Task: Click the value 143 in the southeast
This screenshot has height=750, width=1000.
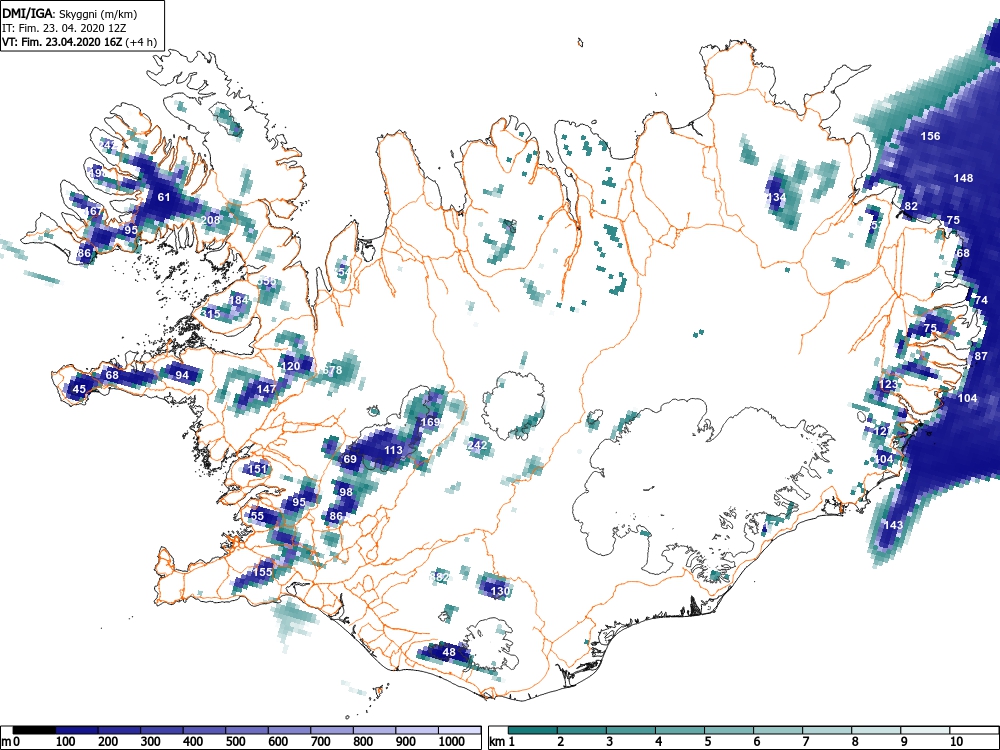Action: pos(893,525)
